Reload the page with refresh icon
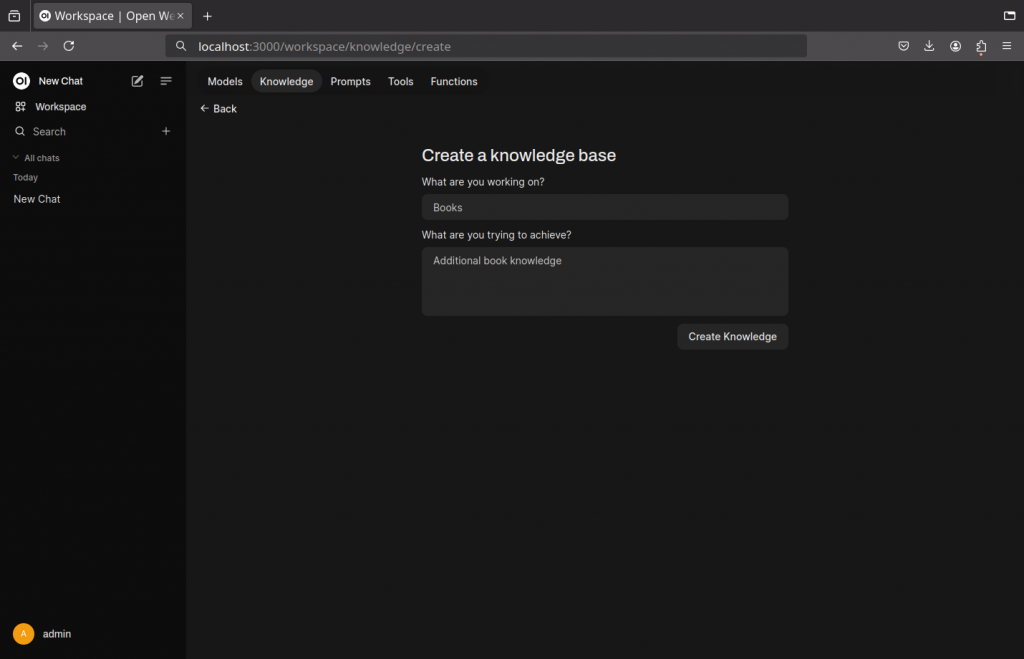 click(x=69, y=46)
